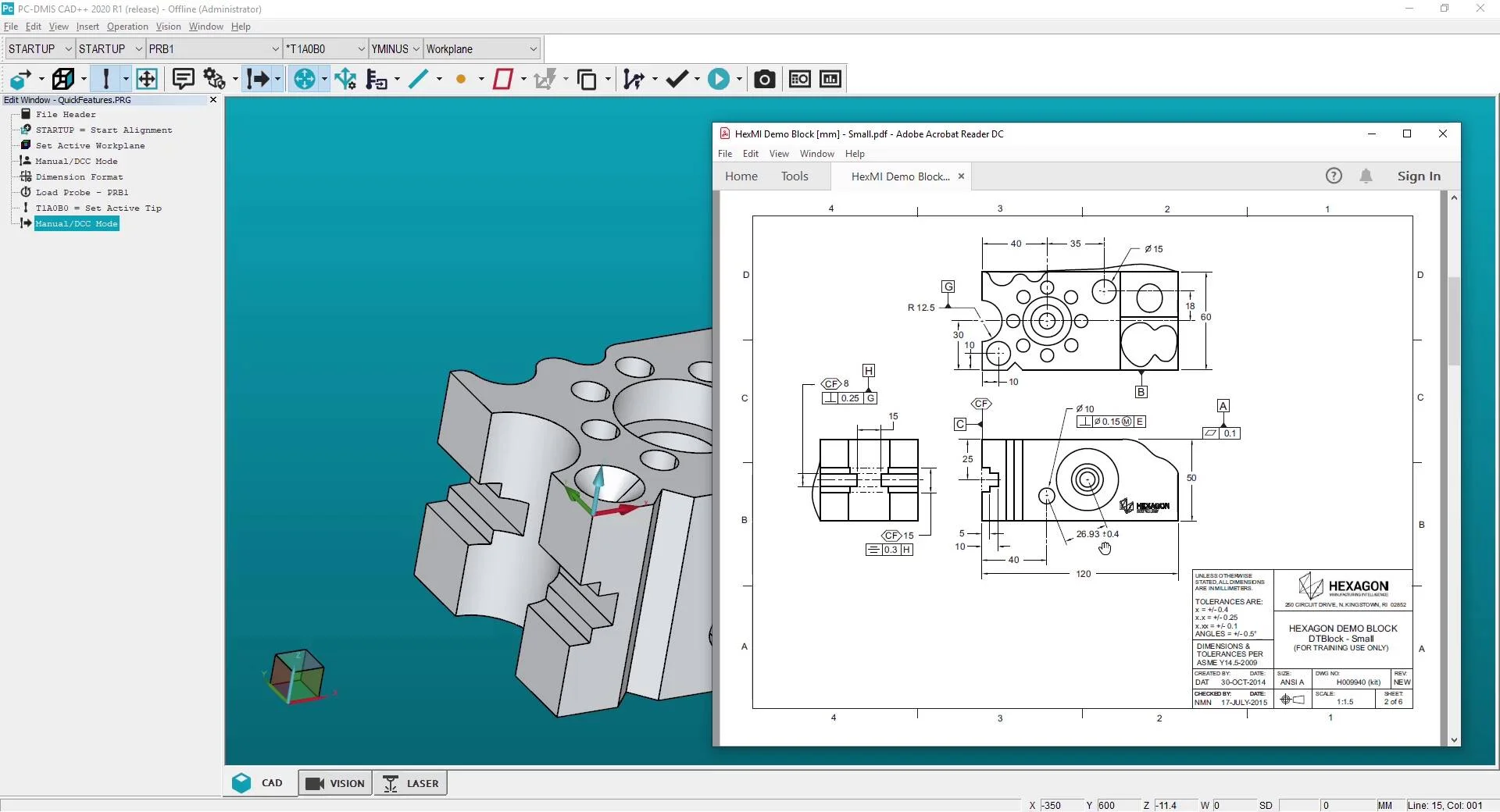Select the blue line feature icon

click(x=419, y=79)
